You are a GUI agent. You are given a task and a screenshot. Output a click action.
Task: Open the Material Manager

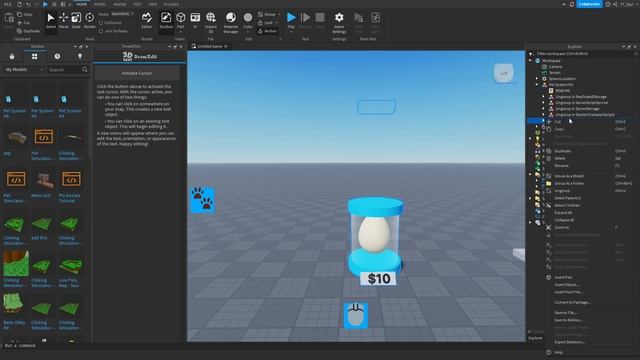[231, 22]
